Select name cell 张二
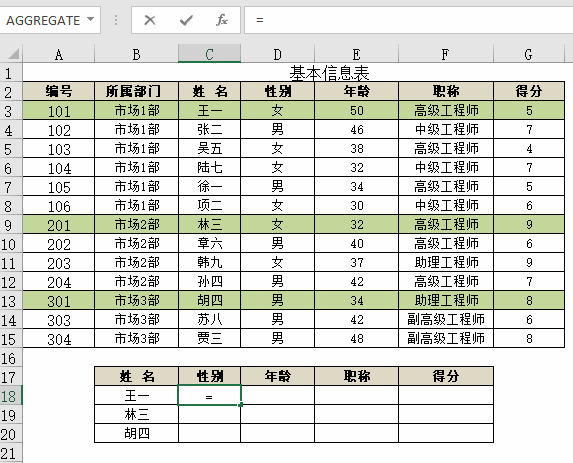 (209, 129)
